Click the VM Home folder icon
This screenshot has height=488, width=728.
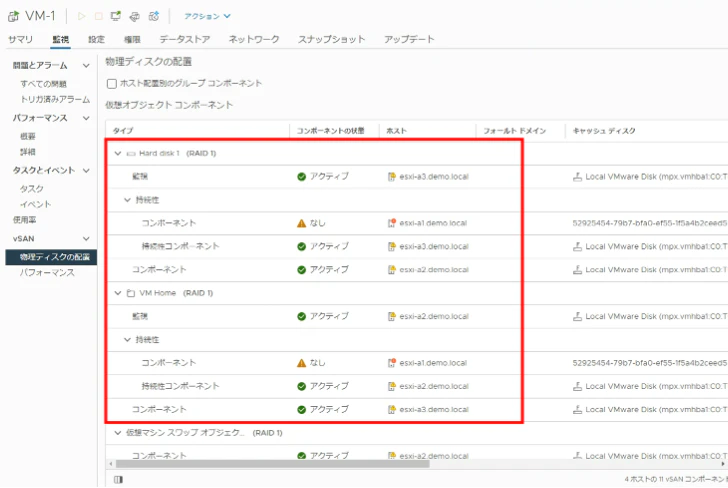[x=131, y=293]
